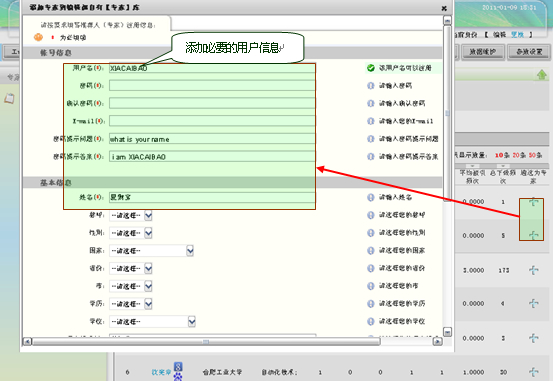Click the 数据维护 button in the background toolbar
The height and width of the screenshot is (381, 553).
[x=483, y=52]
